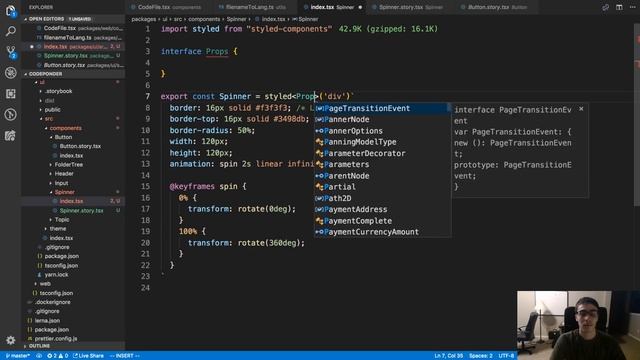
Task: Open yarn.lock file in explorer
Action: (x=73, y=275)
